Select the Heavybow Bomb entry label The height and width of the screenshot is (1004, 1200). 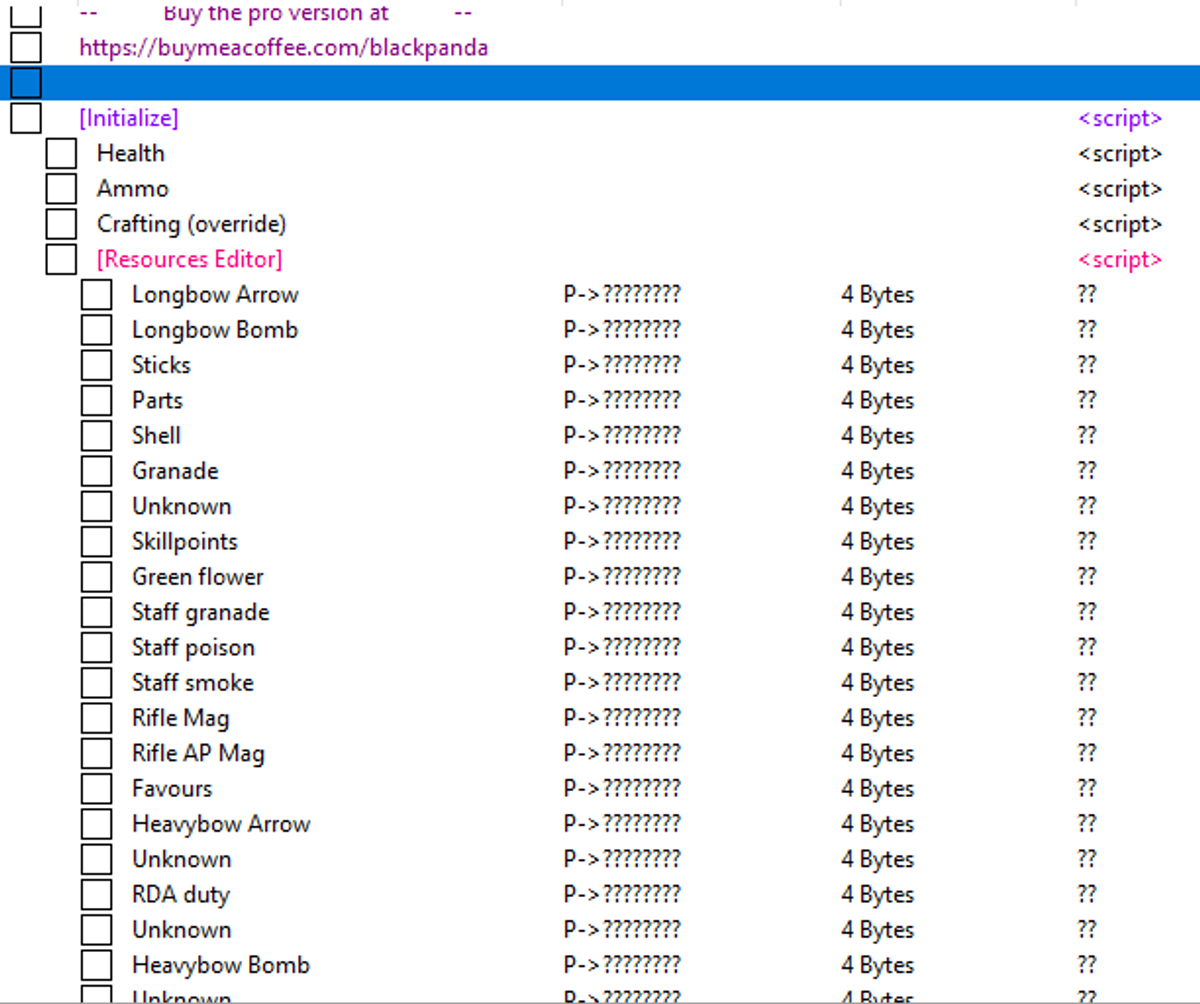(220, 965)
